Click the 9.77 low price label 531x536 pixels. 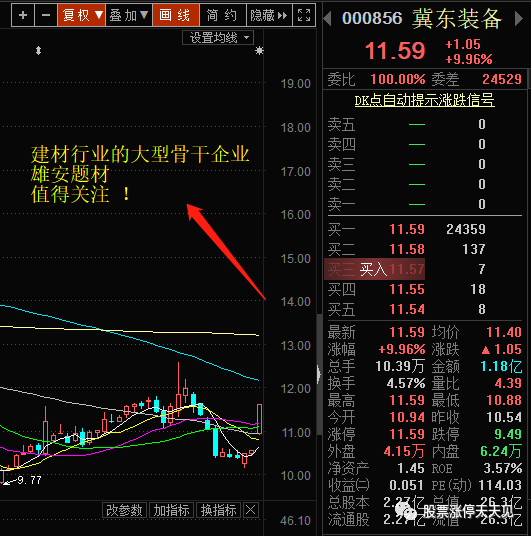click(29, 480)
